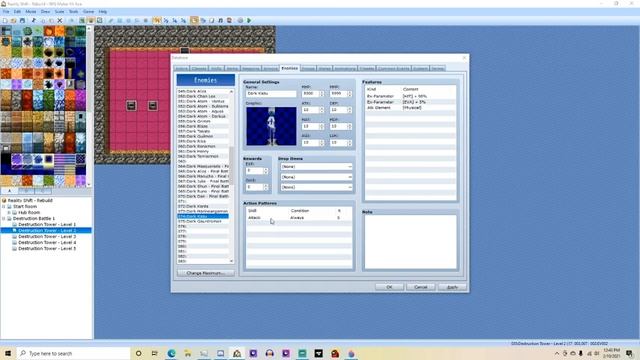
Task: Set map zoom to 1/1 scale
Action: [x=157, y=20]
